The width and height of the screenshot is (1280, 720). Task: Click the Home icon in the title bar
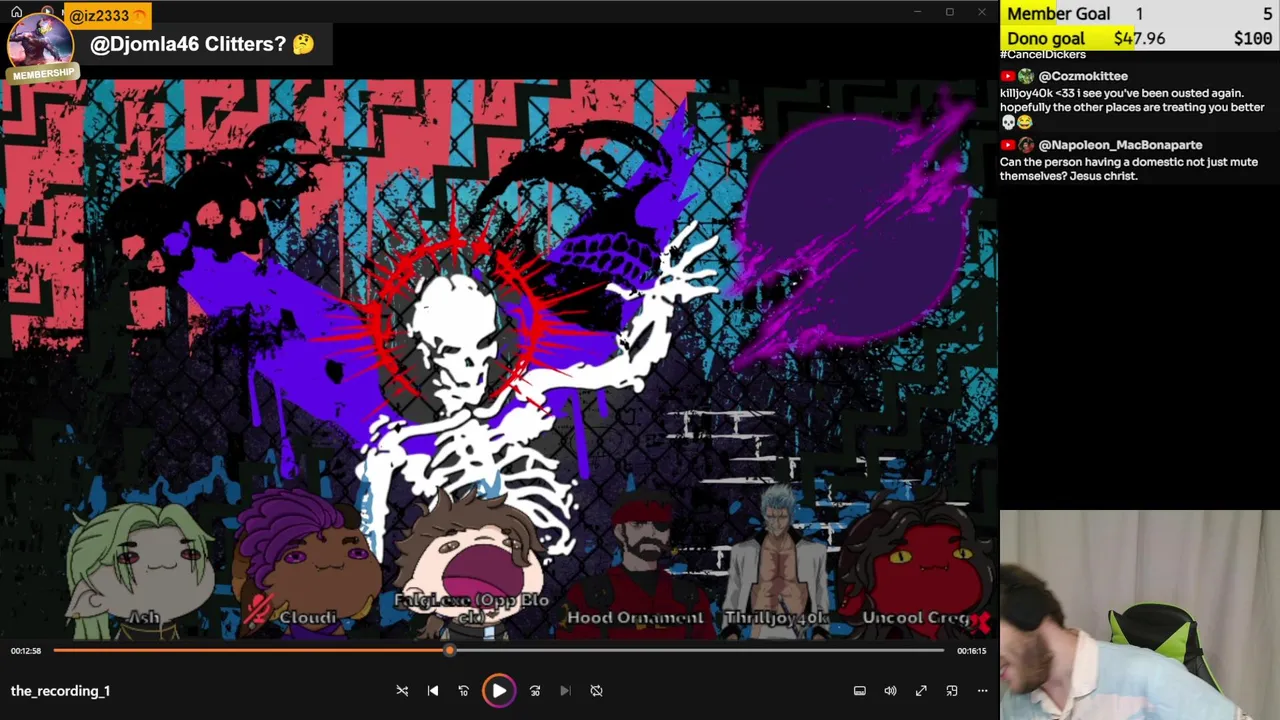pyautogui.click(x=16, y=12)
